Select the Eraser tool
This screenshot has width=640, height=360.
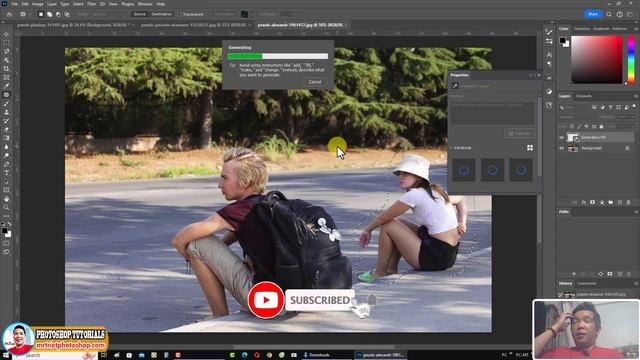[x=6, y=129]
